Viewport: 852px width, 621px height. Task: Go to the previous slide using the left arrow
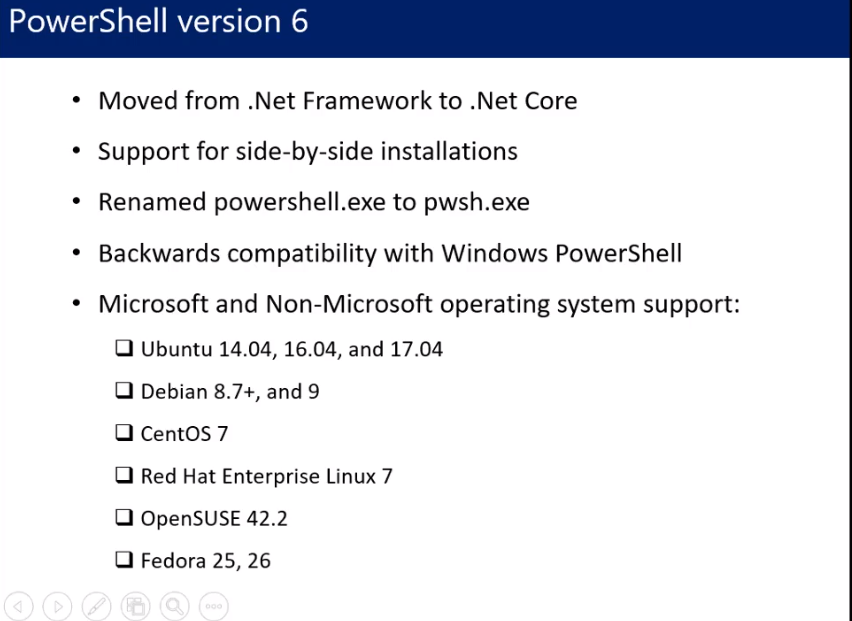(18, 606)
